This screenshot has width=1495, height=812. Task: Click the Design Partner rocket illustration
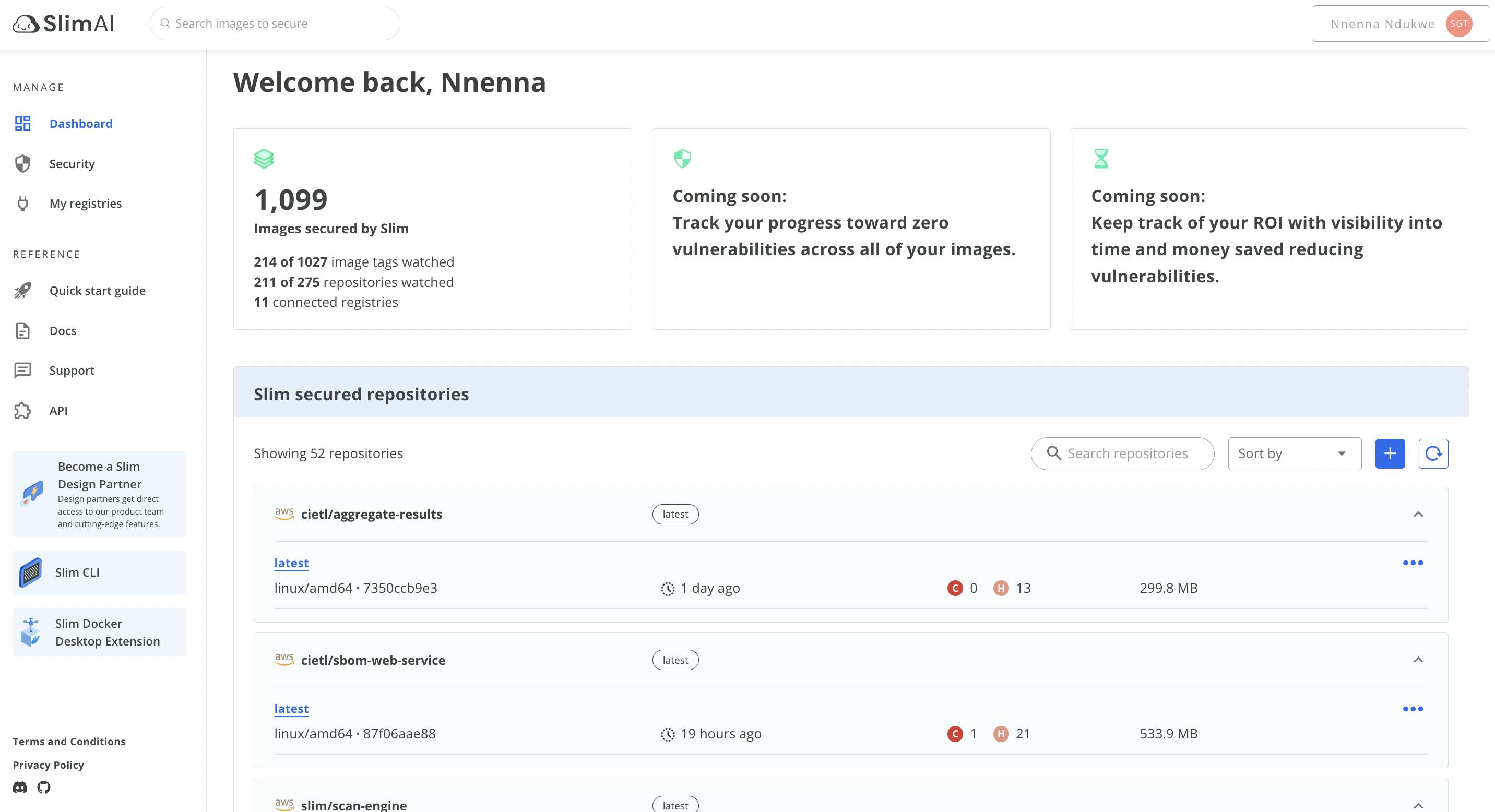[32, 494]
